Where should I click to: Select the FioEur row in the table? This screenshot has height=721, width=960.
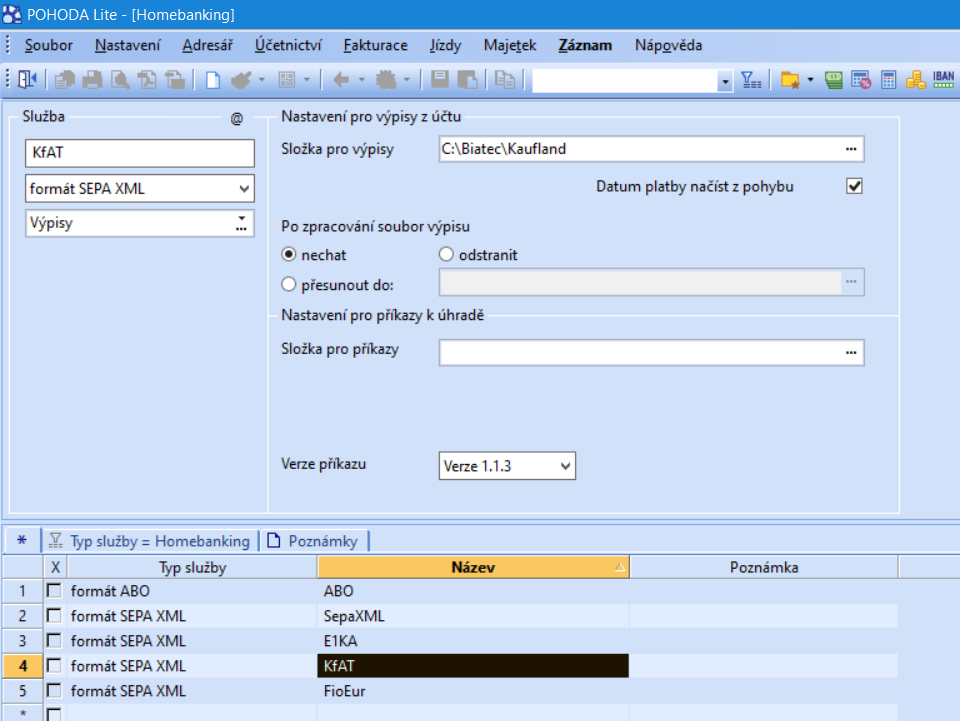472,690
